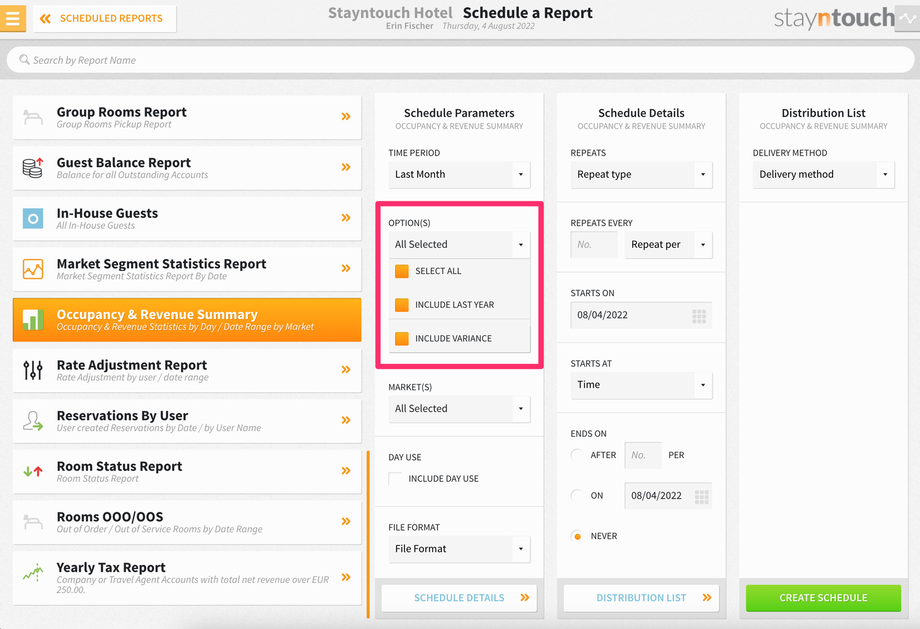This screenshot has height=629, width=920.
Task: Select the Yearly Tax Report item
Action: (x=187, y=577)
